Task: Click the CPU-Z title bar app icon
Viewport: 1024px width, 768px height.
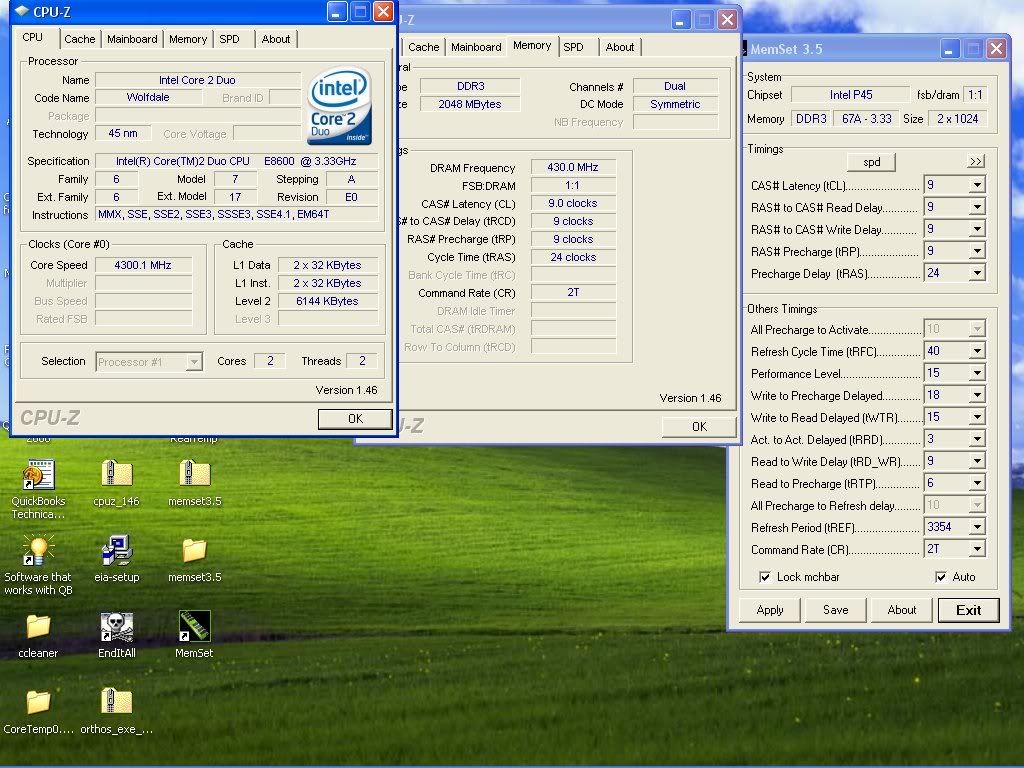Action: [22, 11]
